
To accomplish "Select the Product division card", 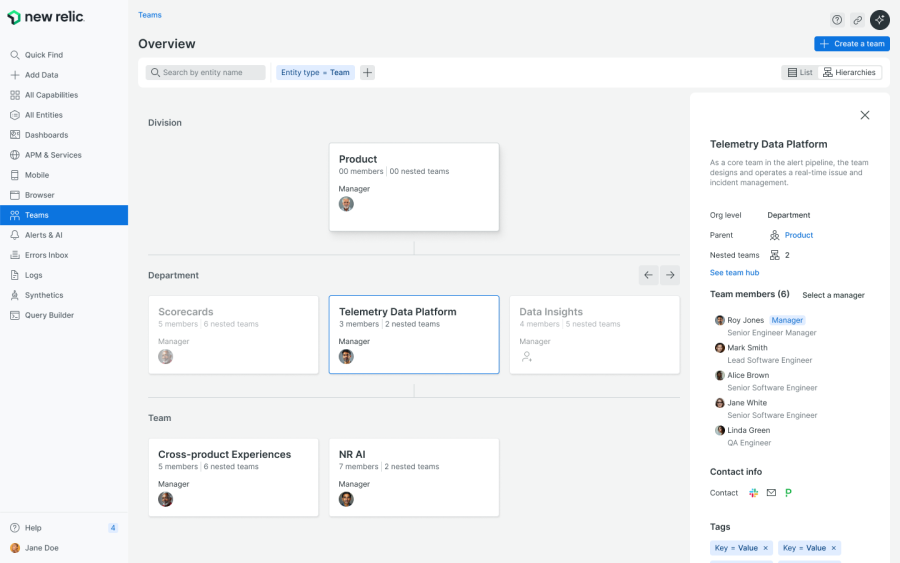I will click(x=414, y=187).
